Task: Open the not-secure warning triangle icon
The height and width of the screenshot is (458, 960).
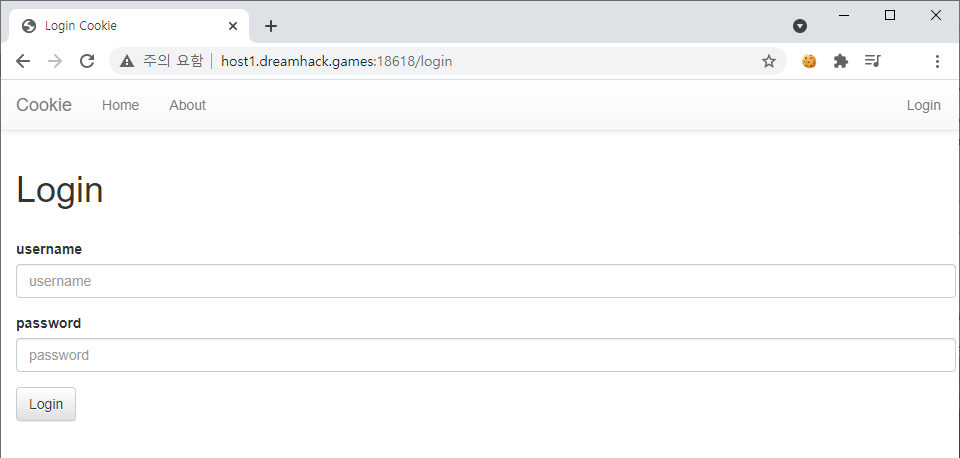Action: coord(127,61)
